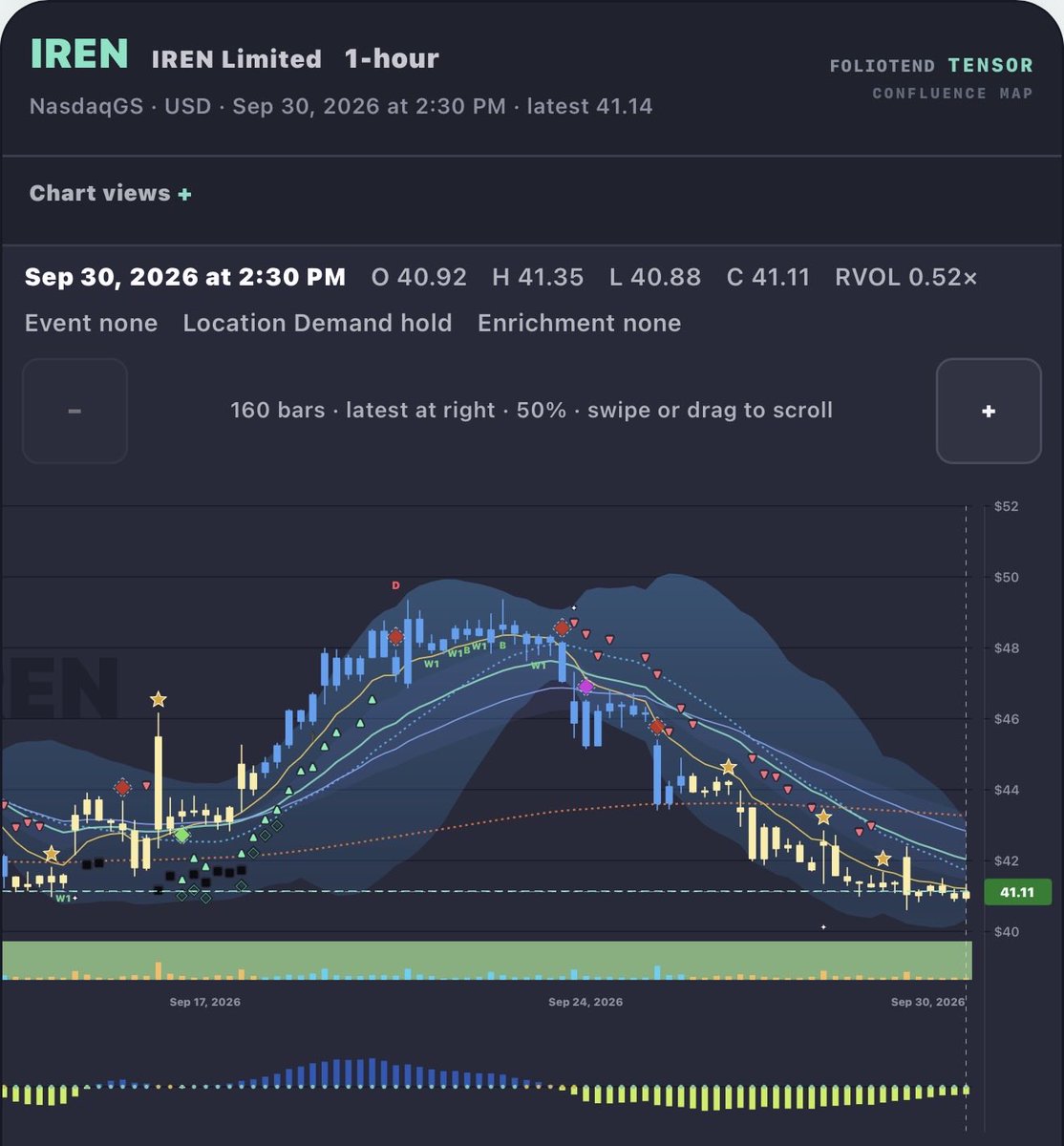Click the L 40.88 low value
The width and height of the screenshot is (1064, 1146).
coord(655,278)
